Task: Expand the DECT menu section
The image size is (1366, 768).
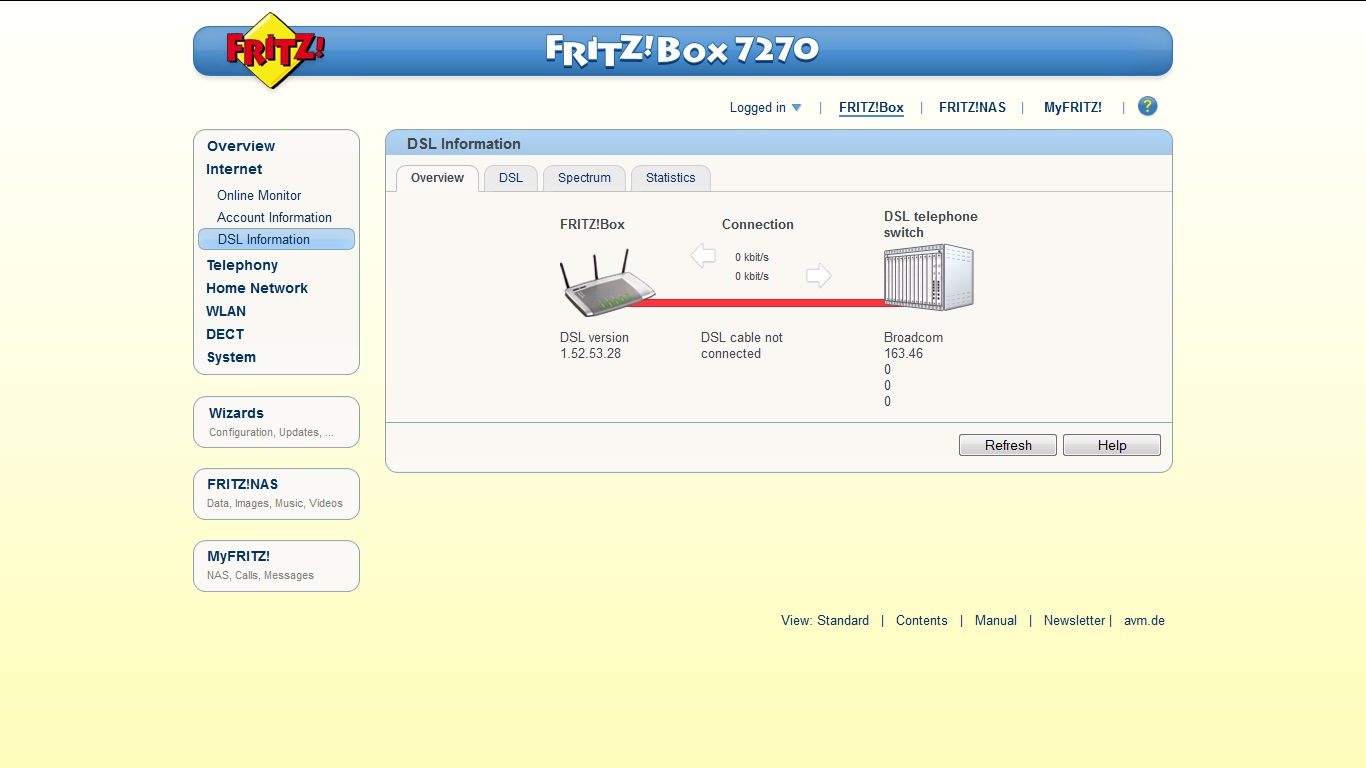Action: tap(225, 334)
